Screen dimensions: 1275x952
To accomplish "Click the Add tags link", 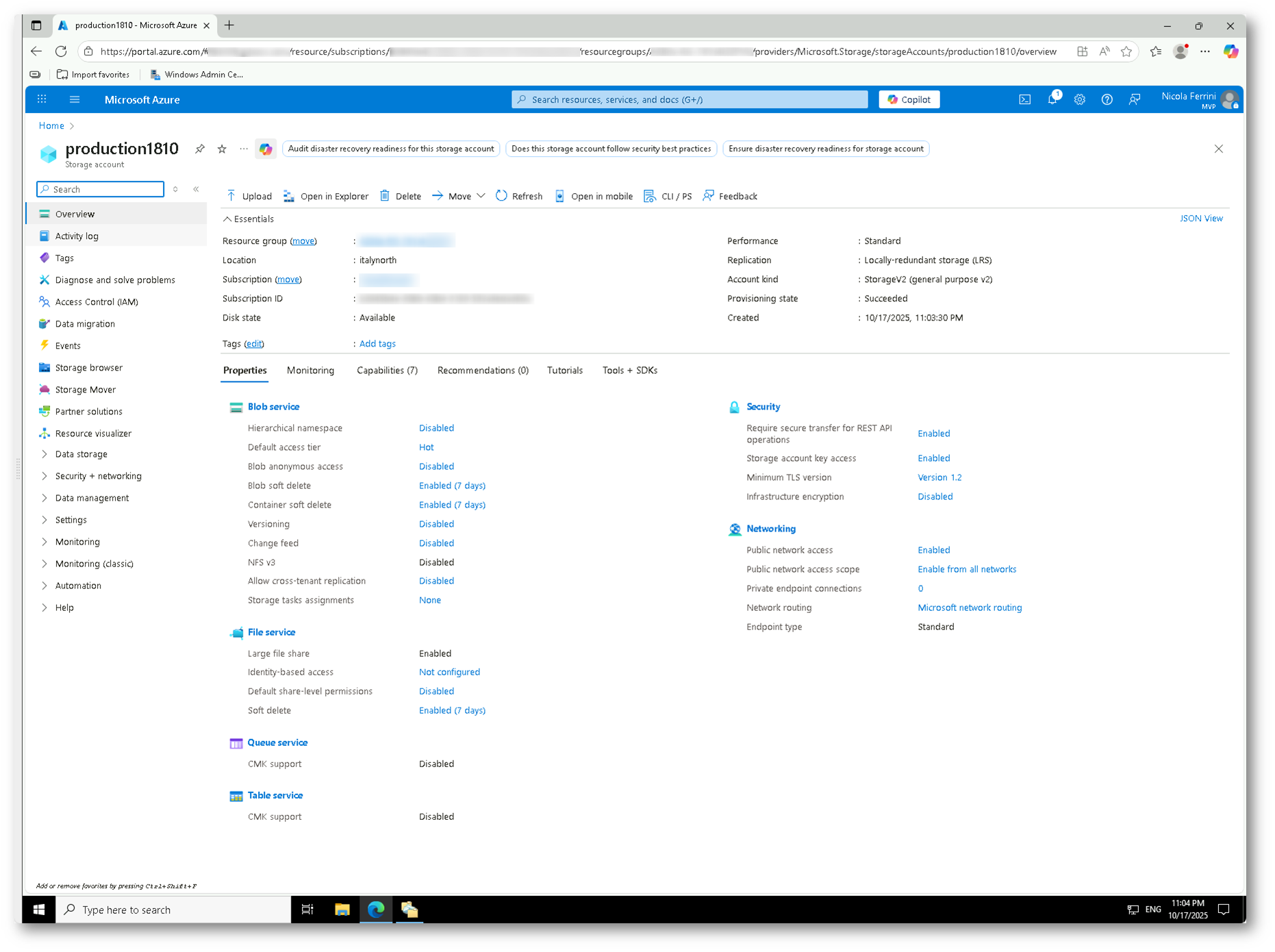I will tap(377, 344).
